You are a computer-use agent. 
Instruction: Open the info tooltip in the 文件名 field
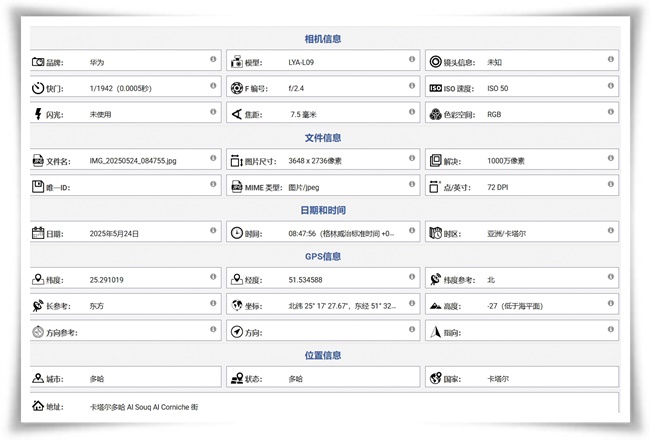212,157
